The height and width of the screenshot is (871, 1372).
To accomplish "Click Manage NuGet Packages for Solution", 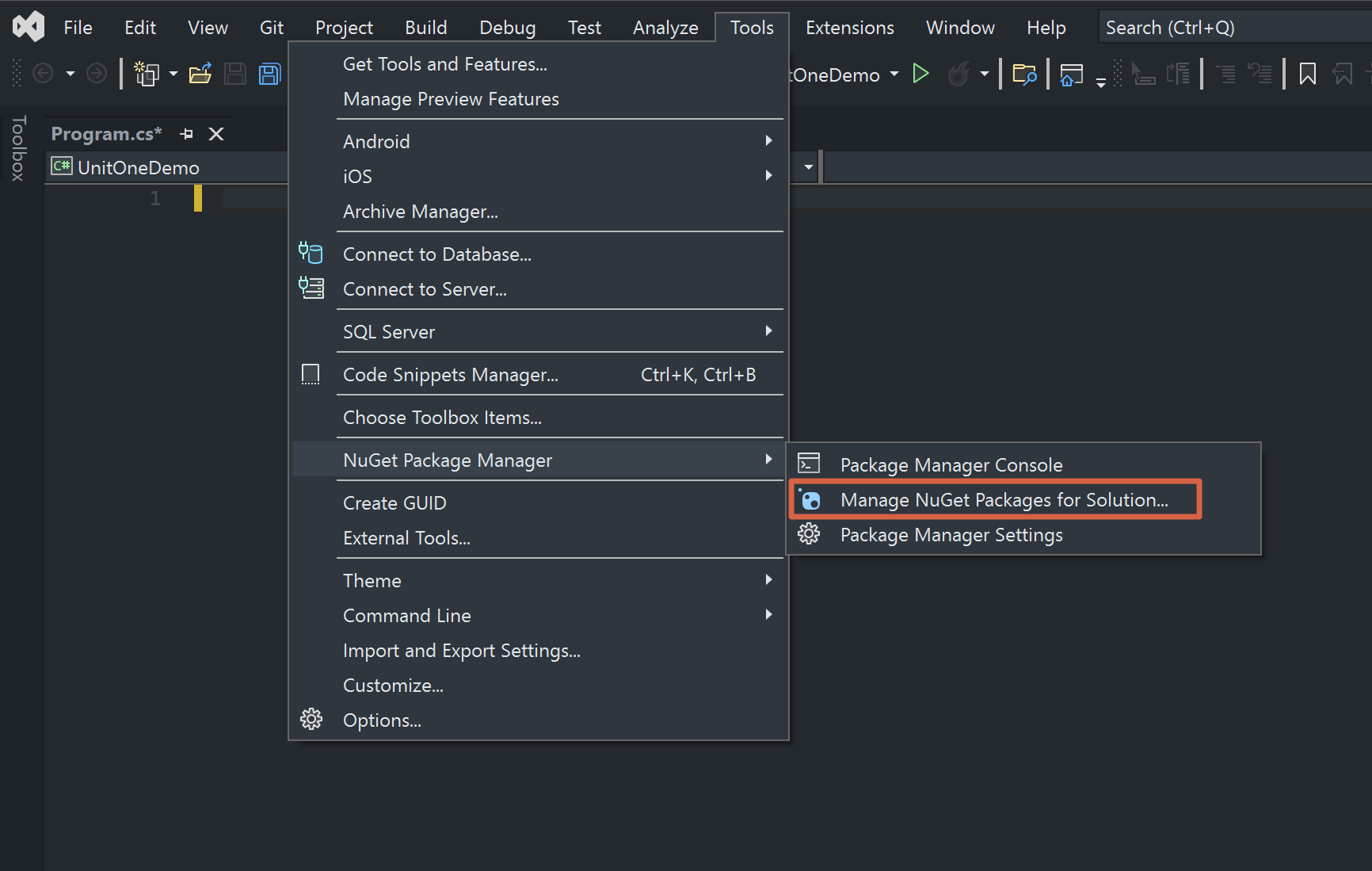I will 1004,499.
